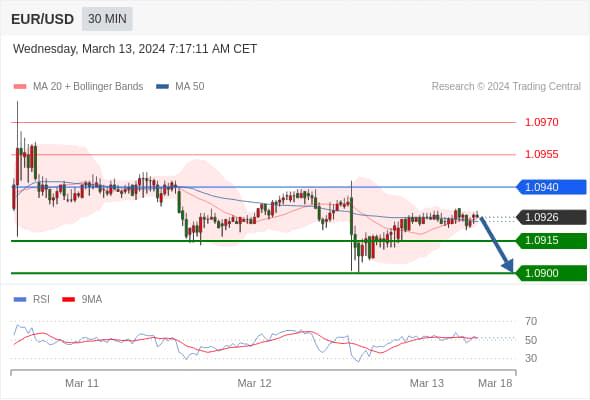
Task: Click the EUR/USD pair title
Action: click(x=43, y=19)
